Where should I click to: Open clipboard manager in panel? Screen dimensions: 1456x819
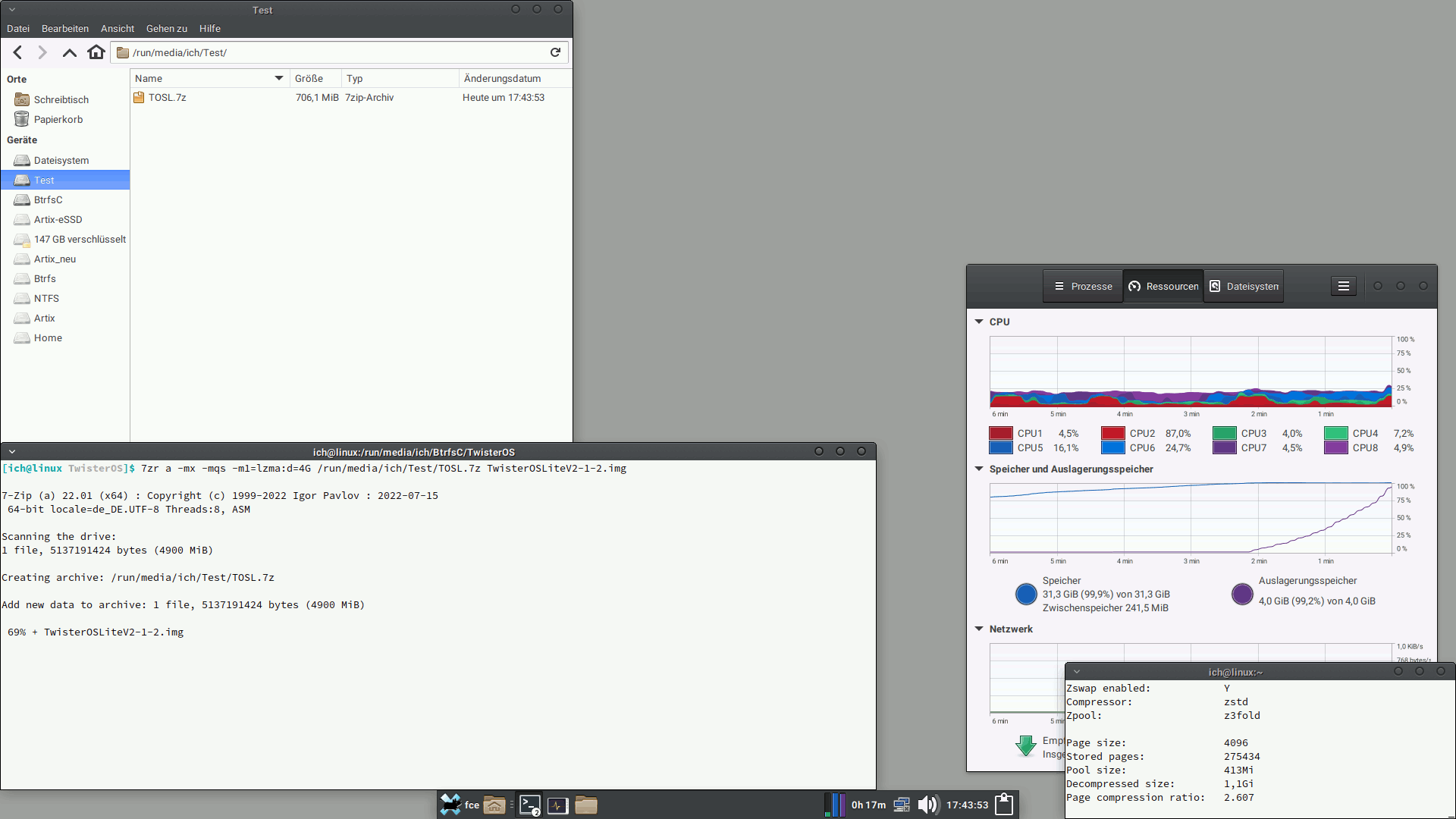[1004, 805]
